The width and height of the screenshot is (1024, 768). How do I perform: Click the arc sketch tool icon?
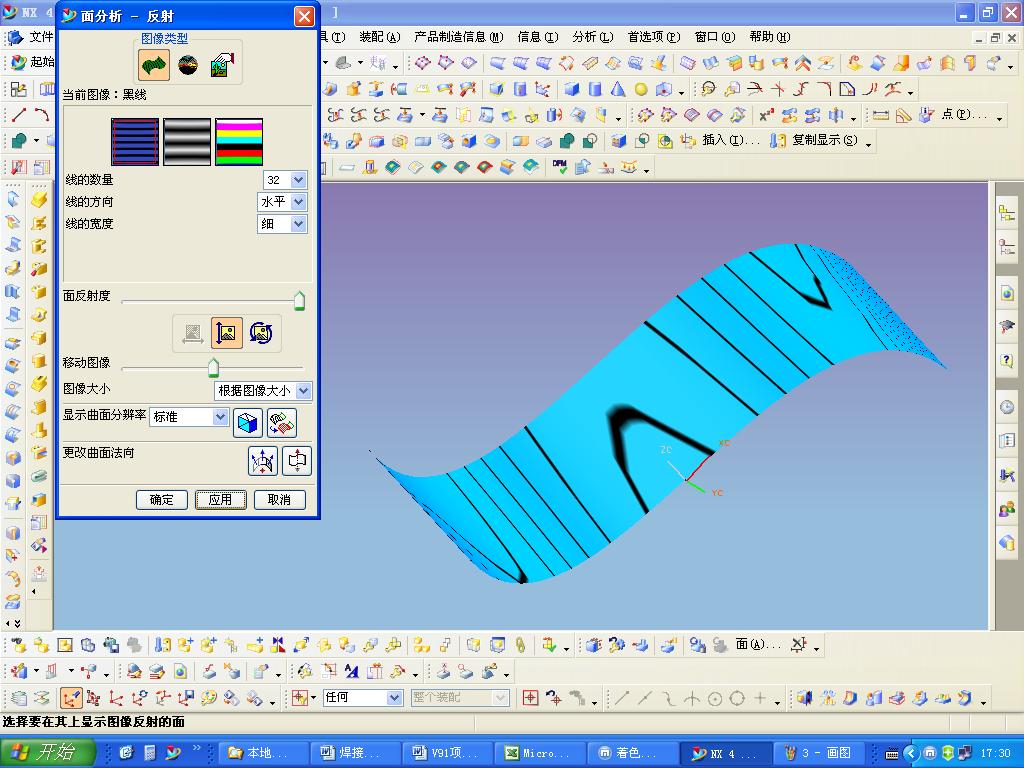click(42, 116)
